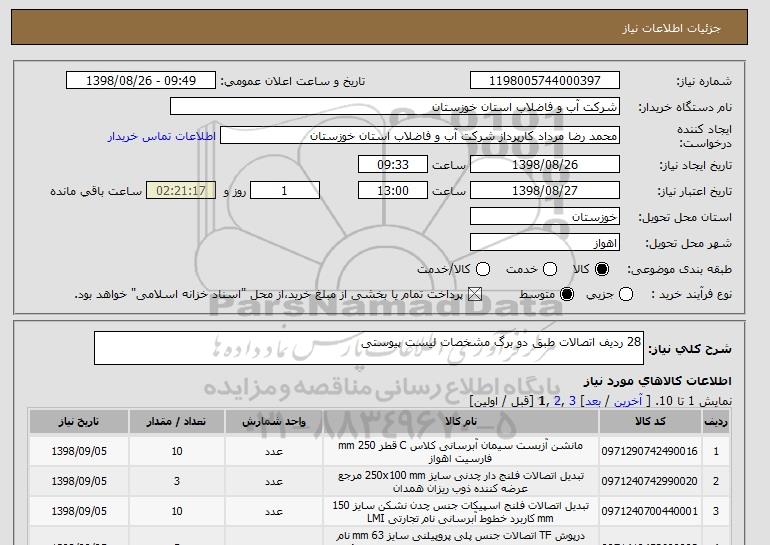Select the کالا/خدمت radio button

pos(483,269)
